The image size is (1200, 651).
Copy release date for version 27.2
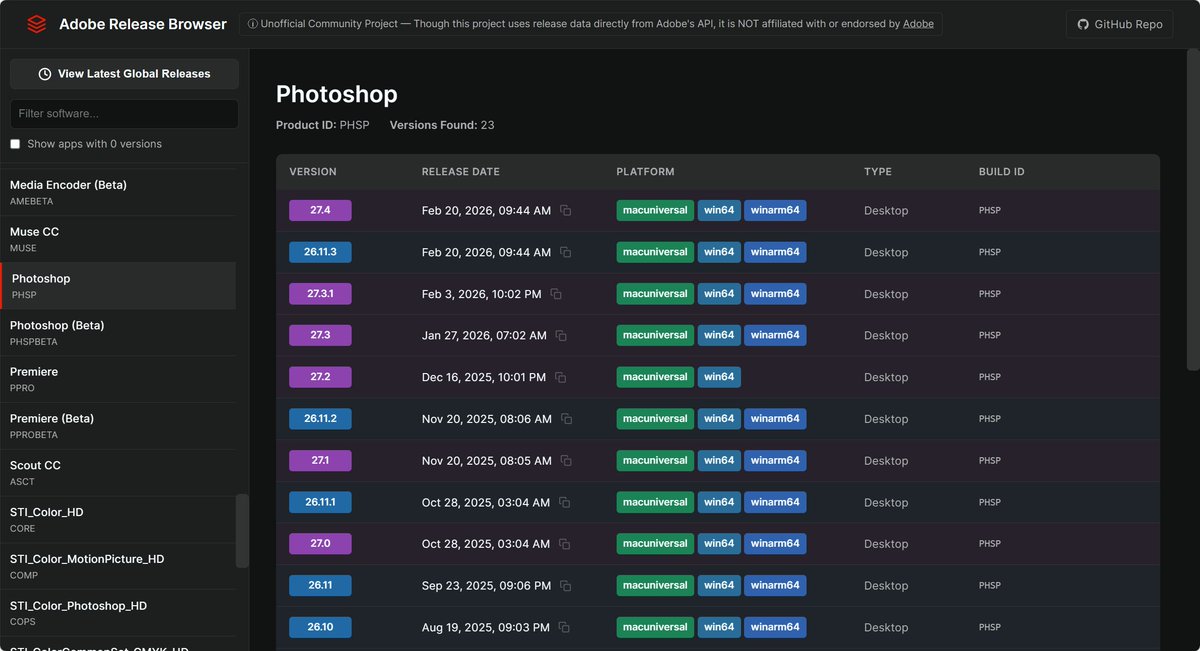point(561,377)
